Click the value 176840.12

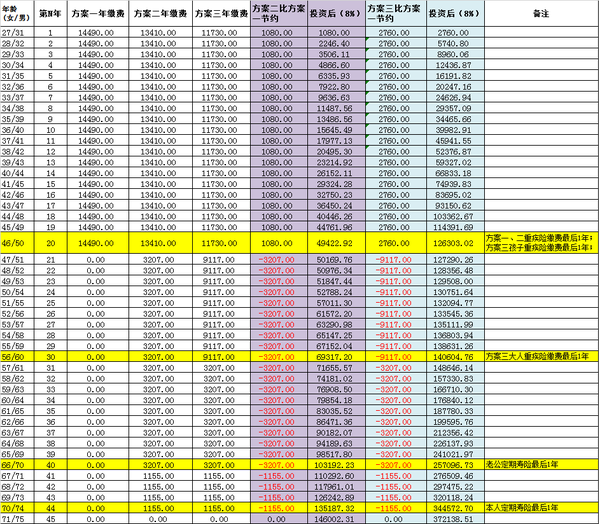coord(455,400)
